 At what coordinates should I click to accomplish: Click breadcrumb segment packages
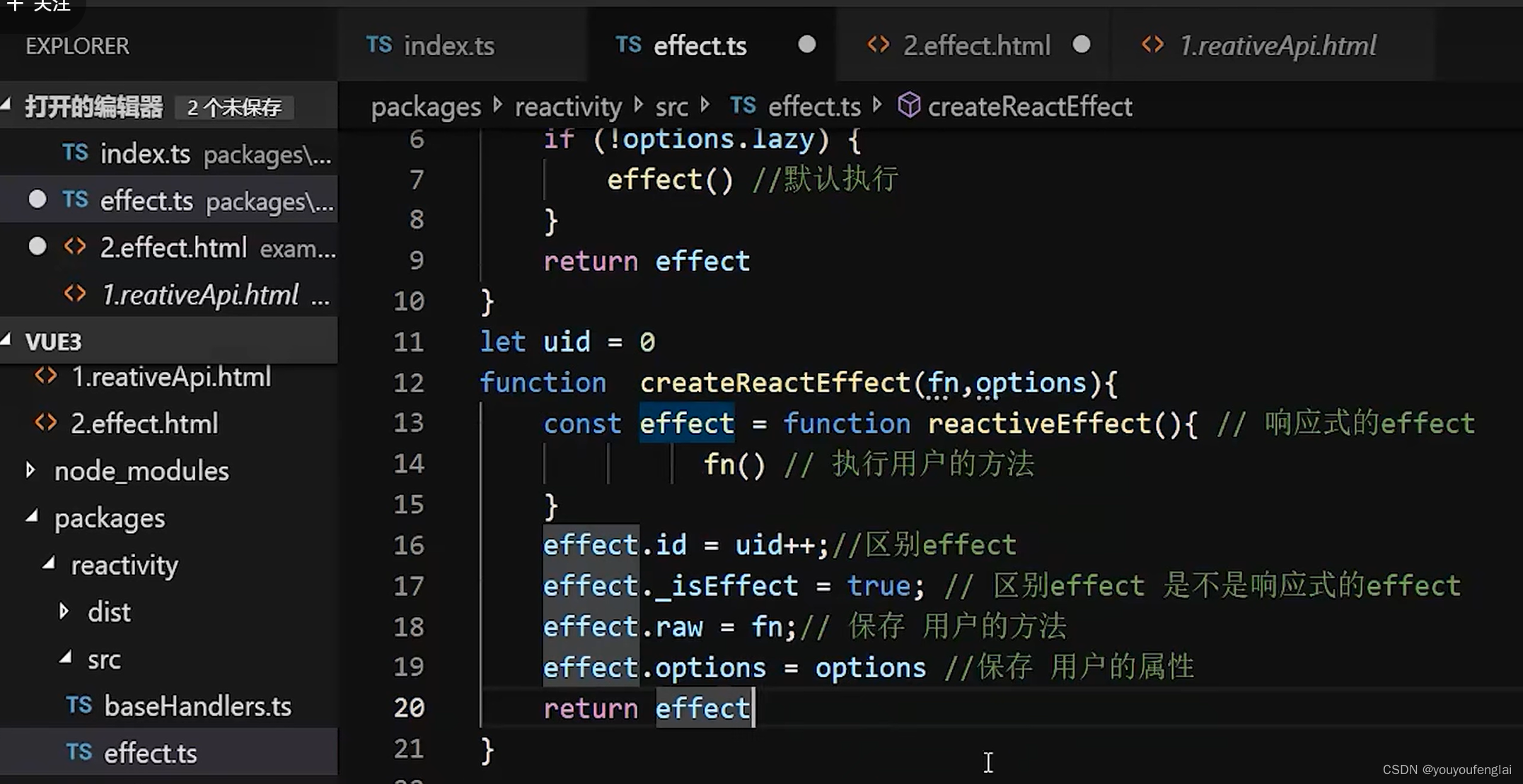426,107
